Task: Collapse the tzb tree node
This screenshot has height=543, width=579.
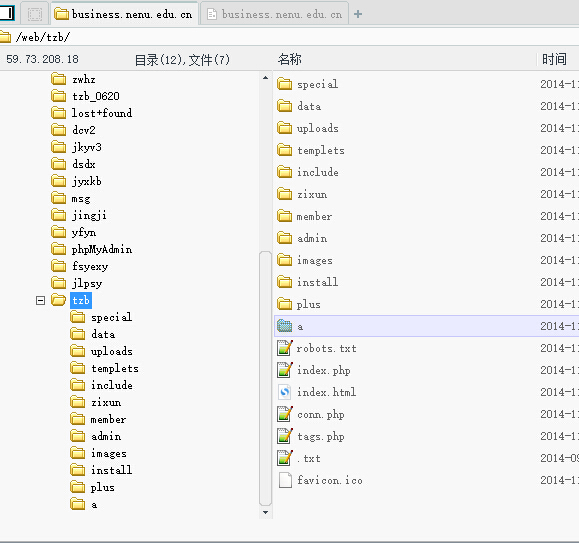Action: (40, 300)
